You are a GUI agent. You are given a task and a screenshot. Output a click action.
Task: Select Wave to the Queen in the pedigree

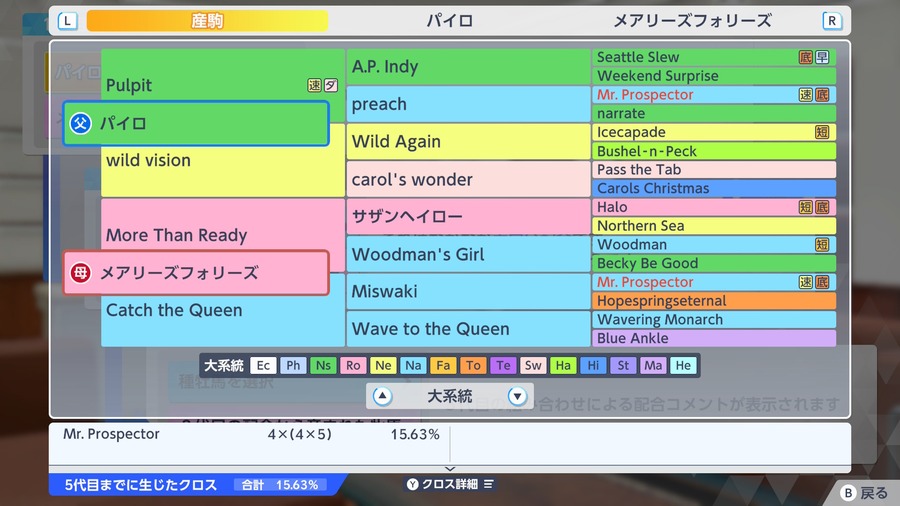[x=468, y=329]
